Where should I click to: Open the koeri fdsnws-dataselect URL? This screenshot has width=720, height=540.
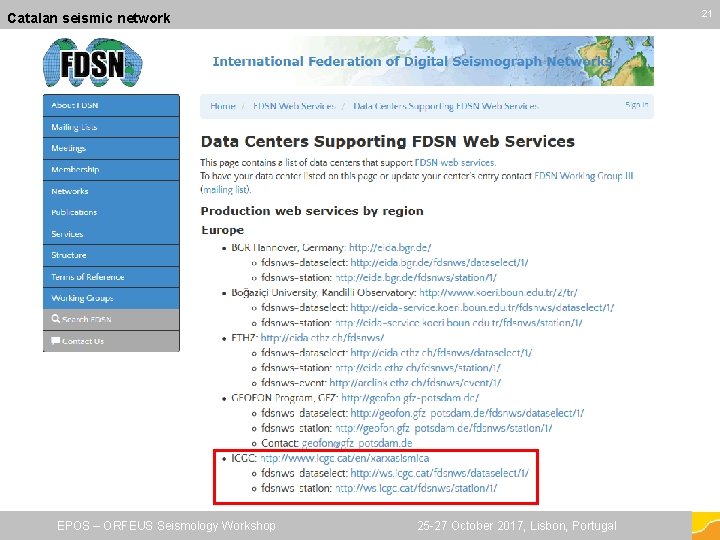tap(482, 308)
